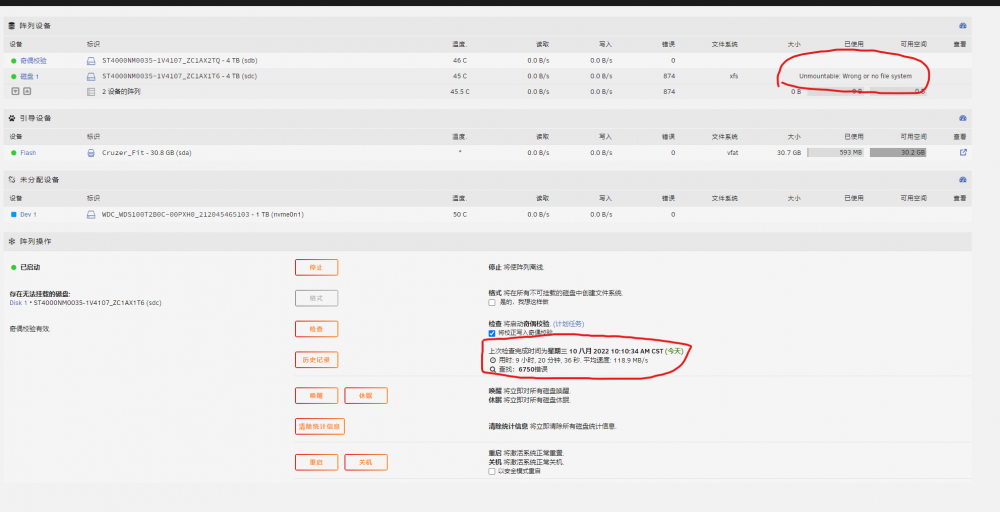Tick the 是的，我想这样做 format confirmation checkbox
Viewport: 1000px width, 512px height.
click(x=492, y=302)
